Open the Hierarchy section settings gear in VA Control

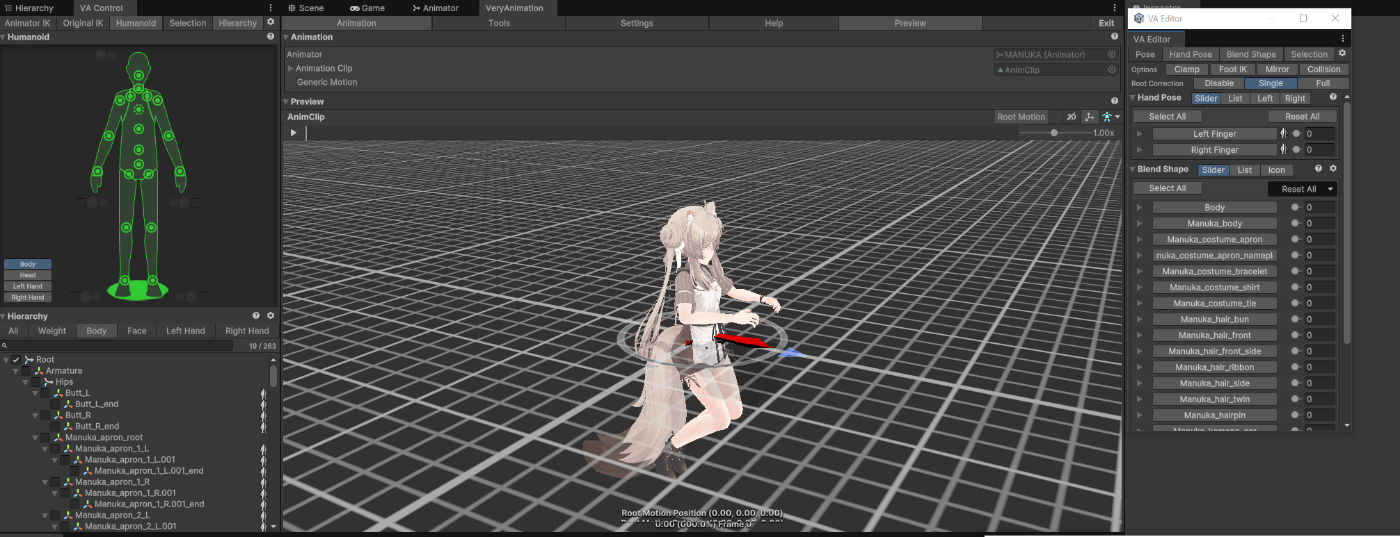(x=270, y=316)
